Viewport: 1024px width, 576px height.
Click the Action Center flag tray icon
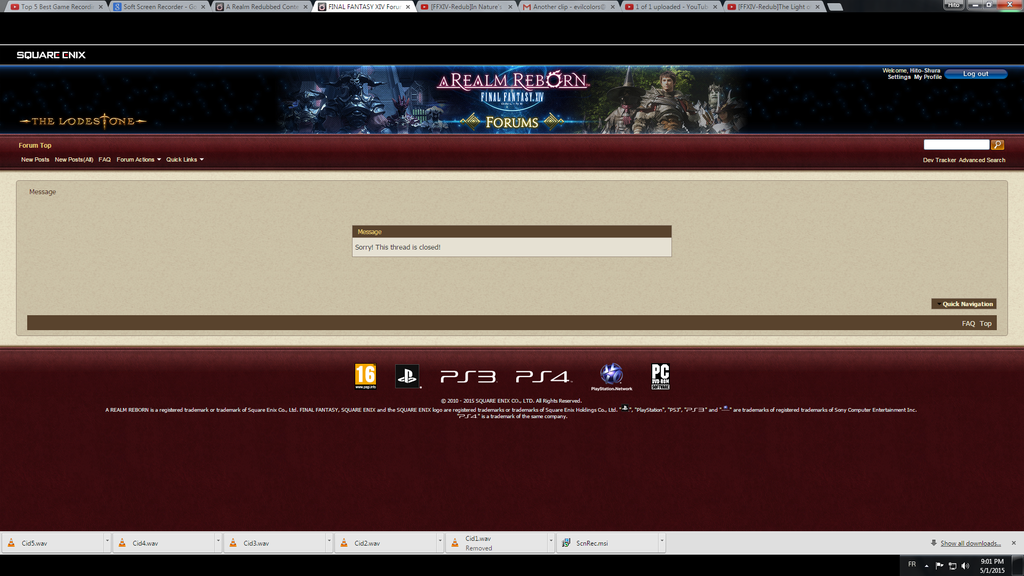[x=939, y=566]
